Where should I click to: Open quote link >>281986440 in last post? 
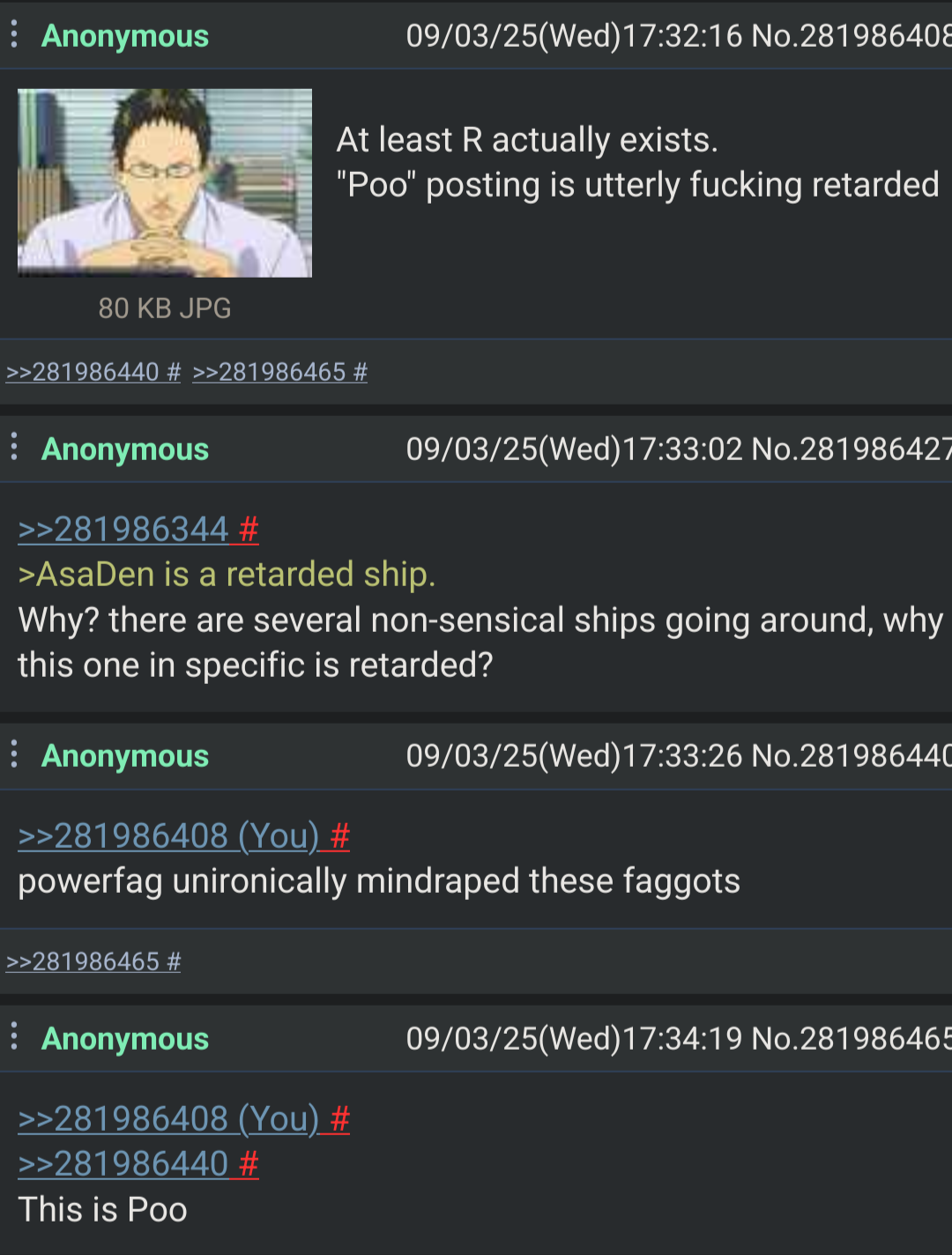pyautogui.click(x=123, y=1163)
